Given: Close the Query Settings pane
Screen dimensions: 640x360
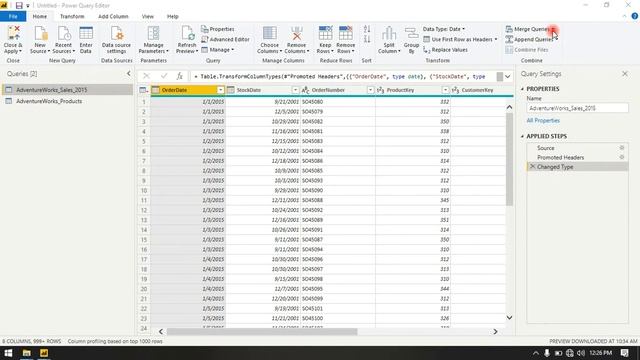Looking at the screenshot, I should 624,74.
